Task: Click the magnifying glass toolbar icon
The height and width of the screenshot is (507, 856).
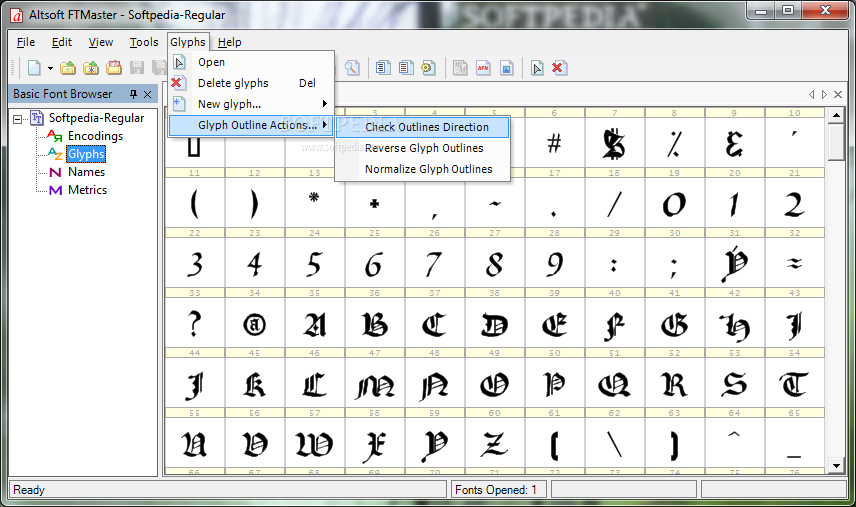Action: coord(352,68)
